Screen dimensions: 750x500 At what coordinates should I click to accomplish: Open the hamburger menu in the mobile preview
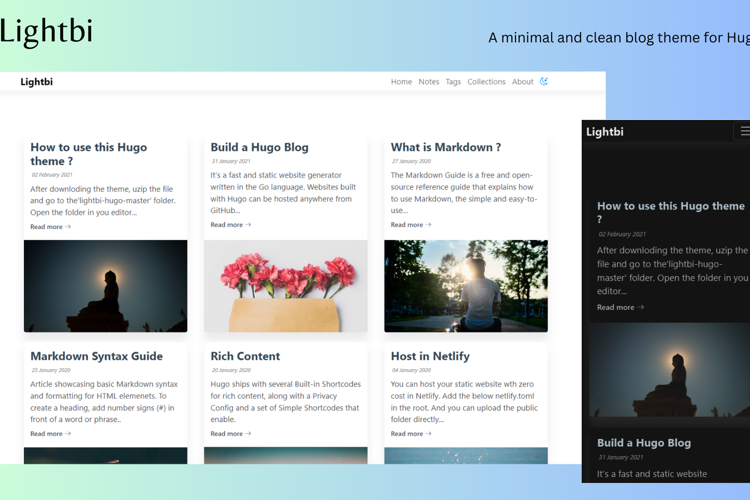743,131
